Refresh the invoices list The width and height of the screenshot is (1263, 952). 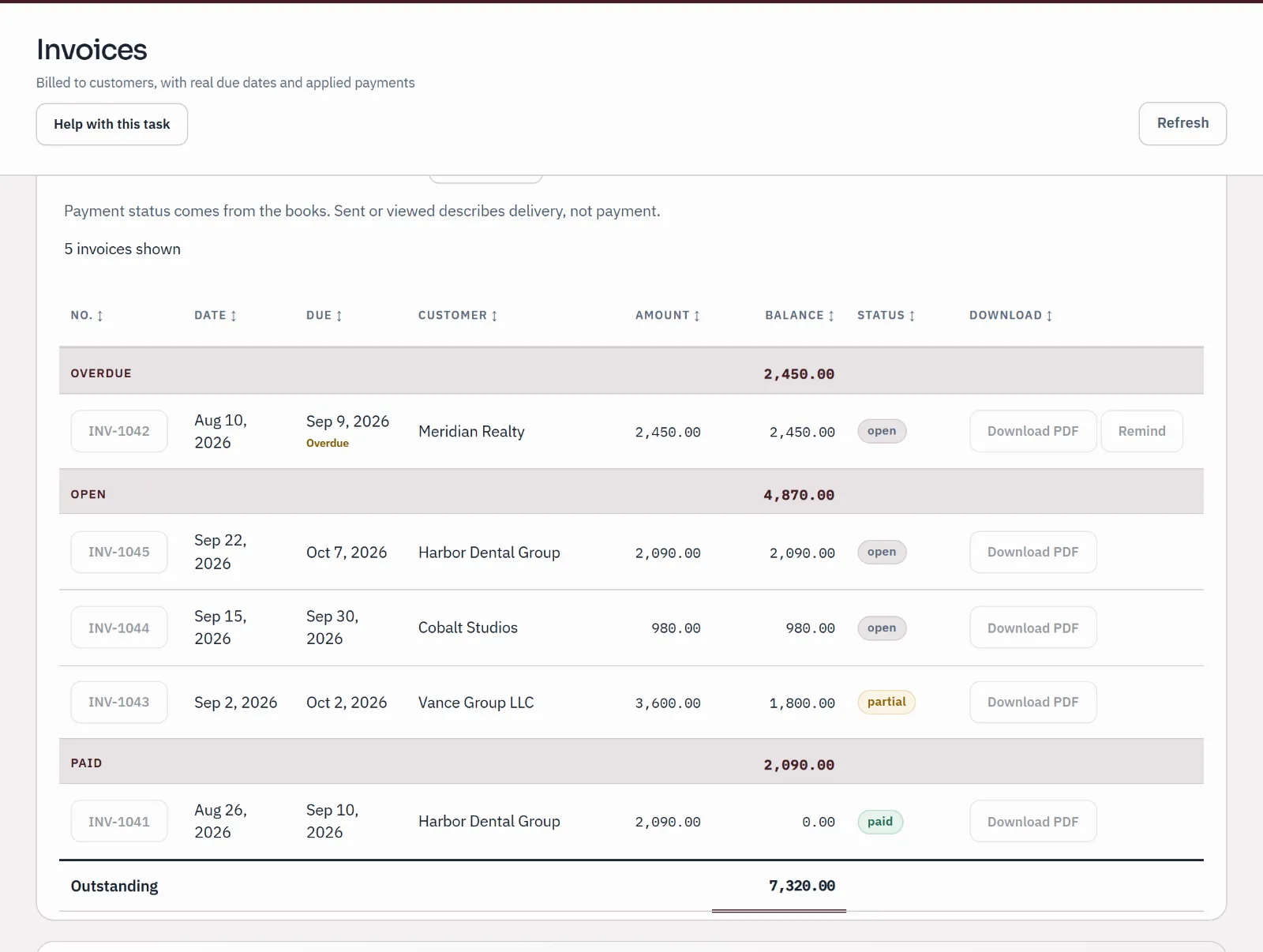click(x=1182, y=123)
